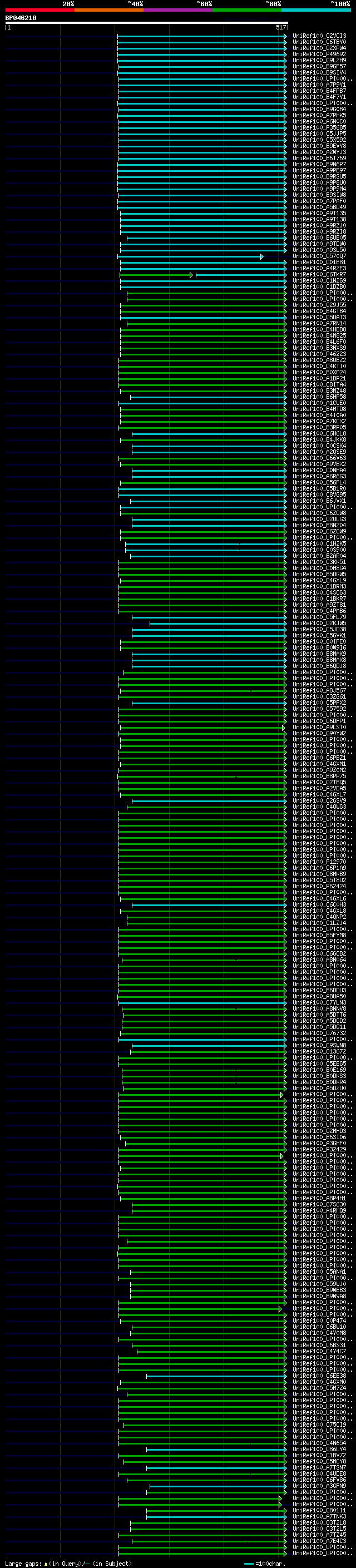356x1568 pixels.
Task: Click hit label UniRef100_A3GFN9
Action: click(x=319, y=1486)
